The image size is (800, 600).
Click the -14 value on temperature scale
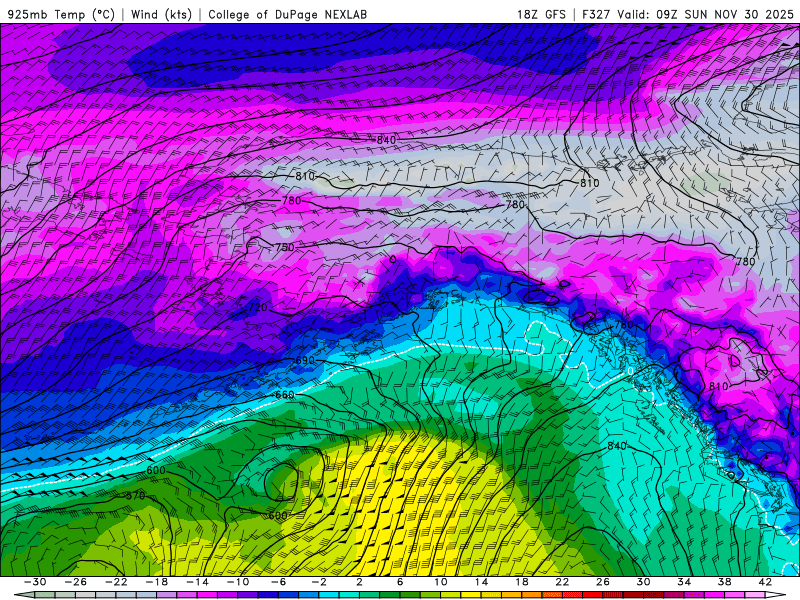click(197, 582)
